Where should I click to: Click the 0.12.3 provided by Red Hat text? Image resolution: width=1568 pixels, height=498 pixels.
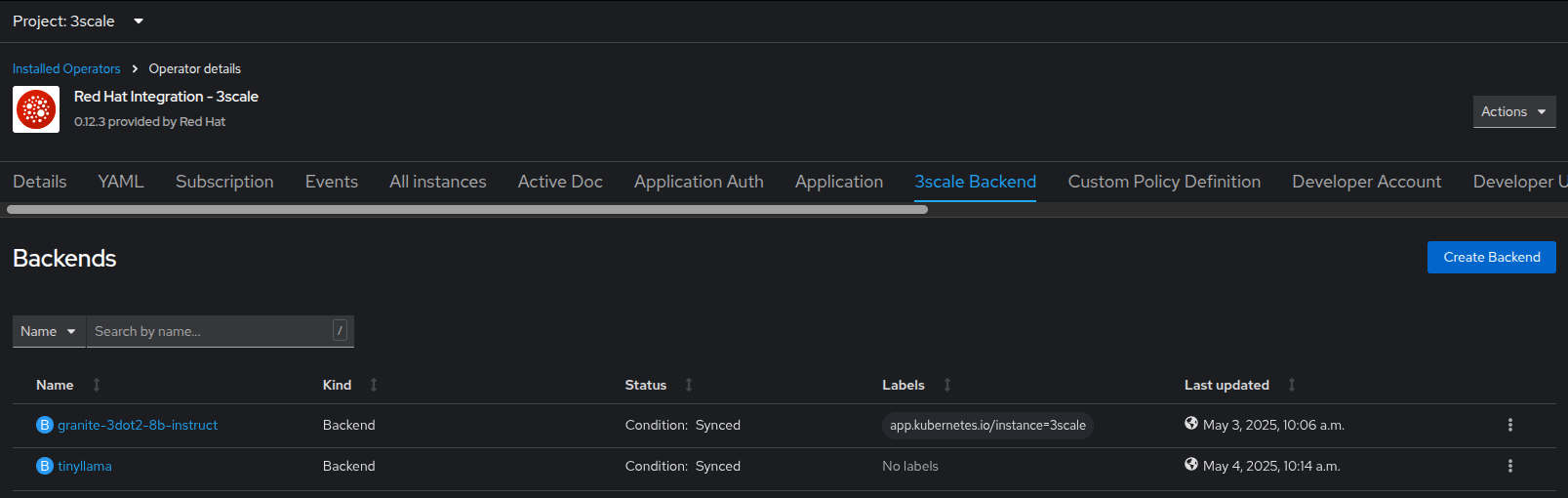tap(149, 122)
